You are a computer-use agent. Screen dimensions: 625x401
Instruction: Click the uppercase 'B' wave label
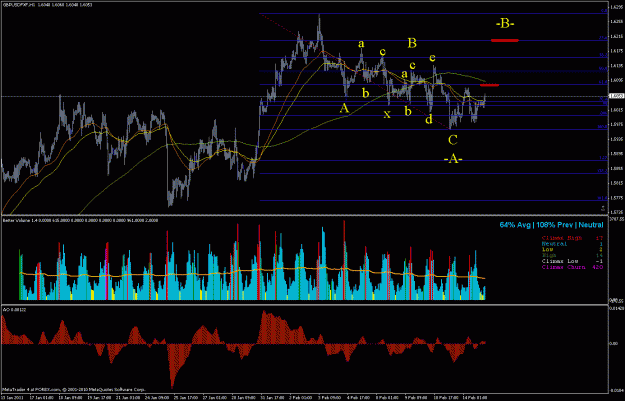(x=412, y=43)
